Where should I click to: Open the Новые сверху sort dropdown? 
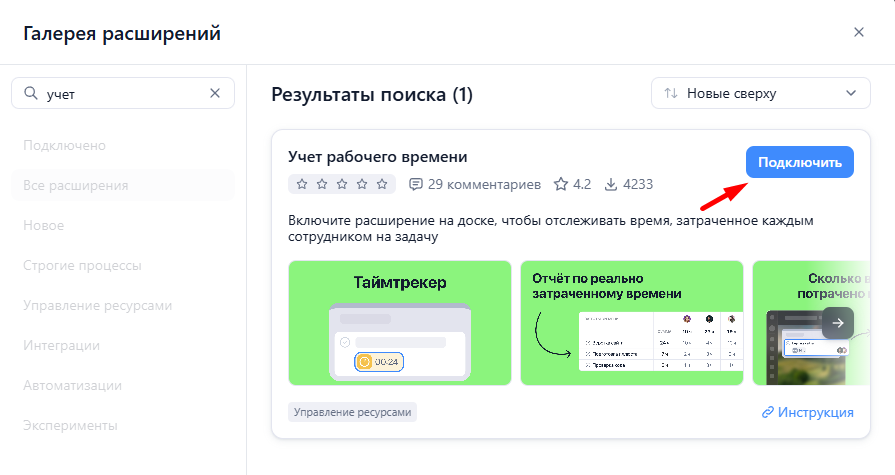(759, 94)
